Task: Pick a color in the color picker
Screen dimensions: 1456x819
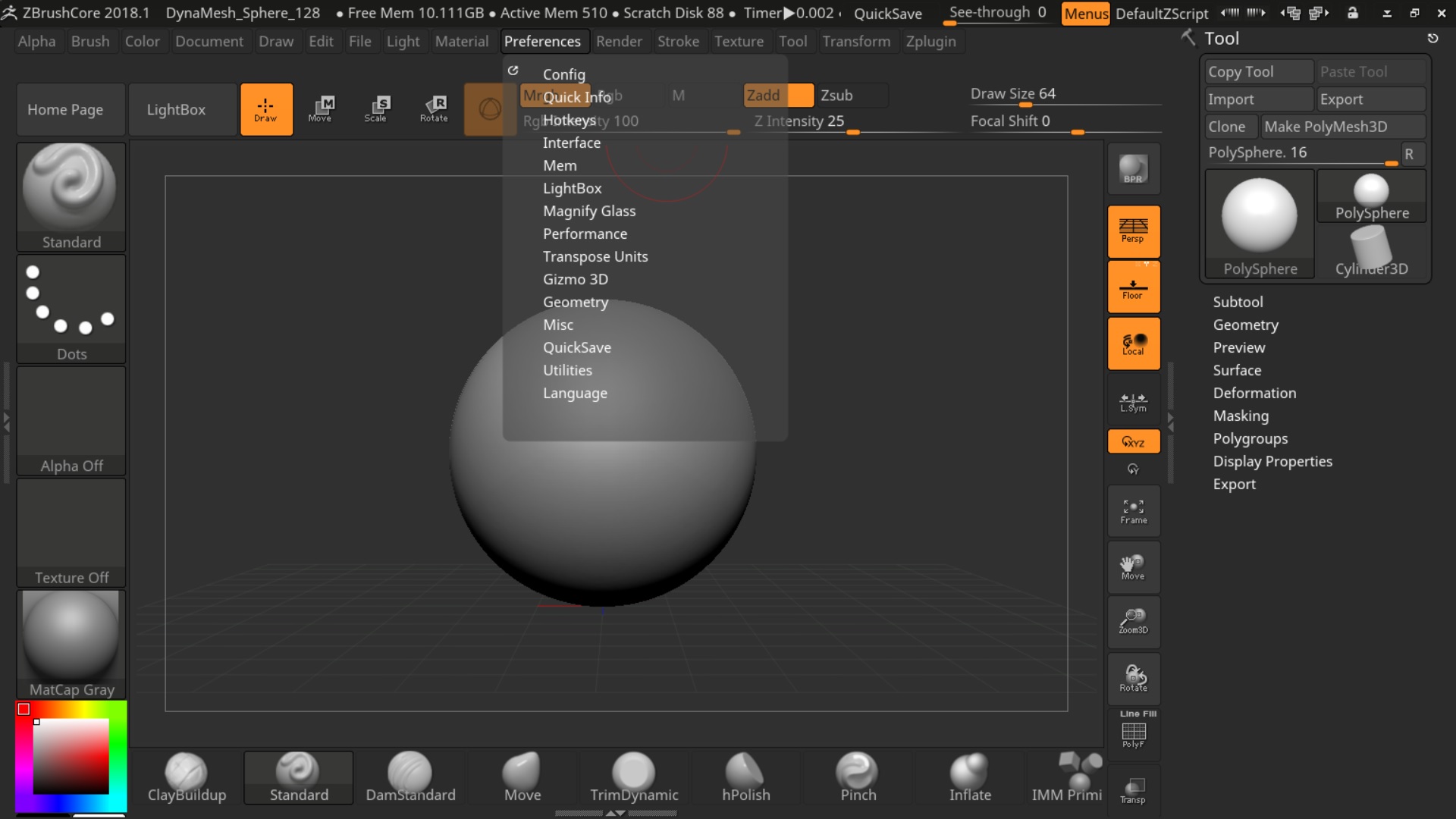Action: [x=71, y=756]
